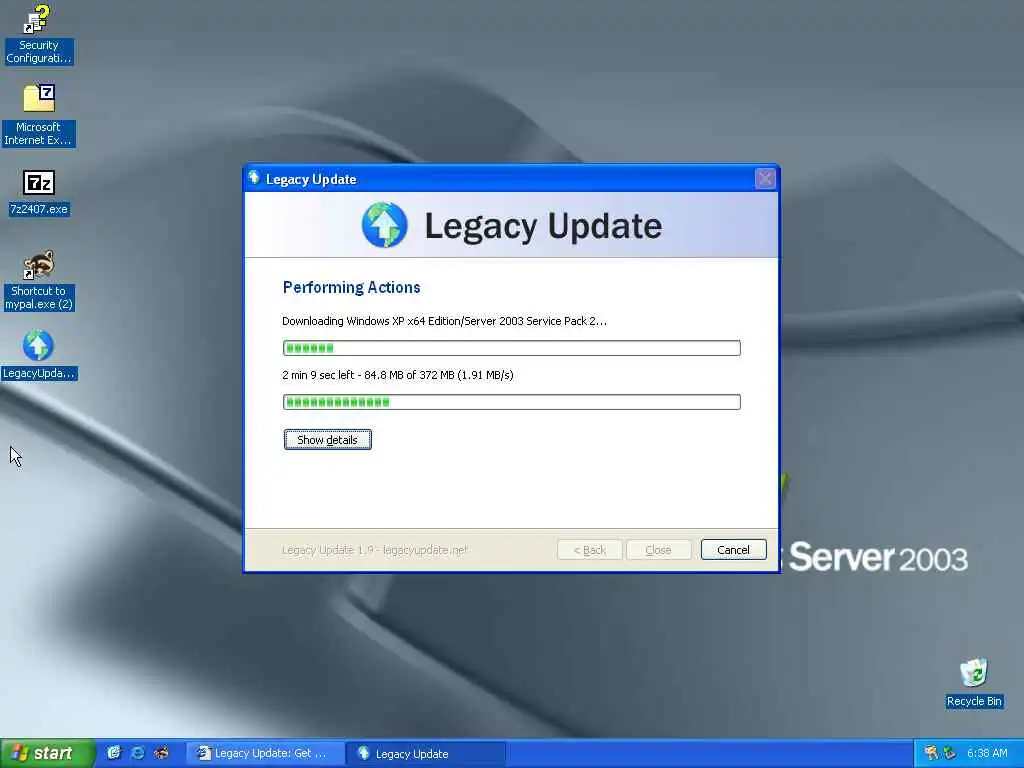Select the 7z2407.exe desktop icon

(x=39, y=193)
